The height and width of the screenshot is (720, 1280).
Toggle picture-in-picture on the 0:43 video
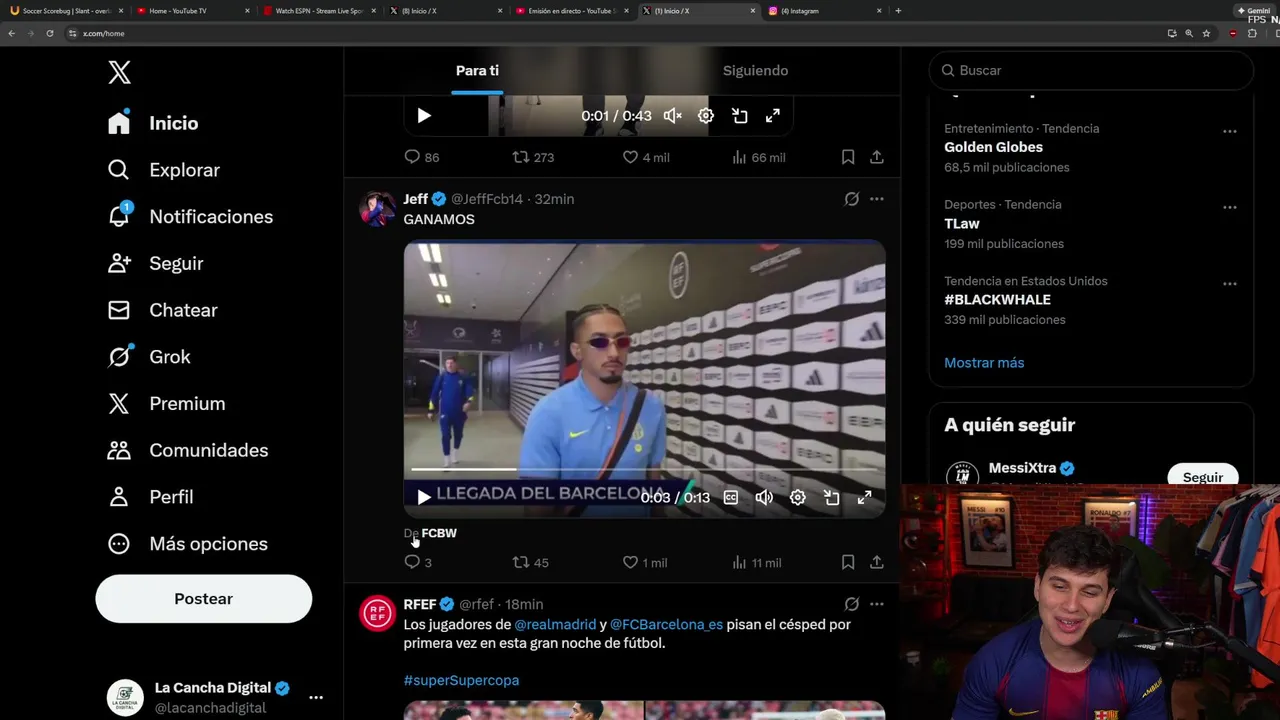(x=740, y=116)
